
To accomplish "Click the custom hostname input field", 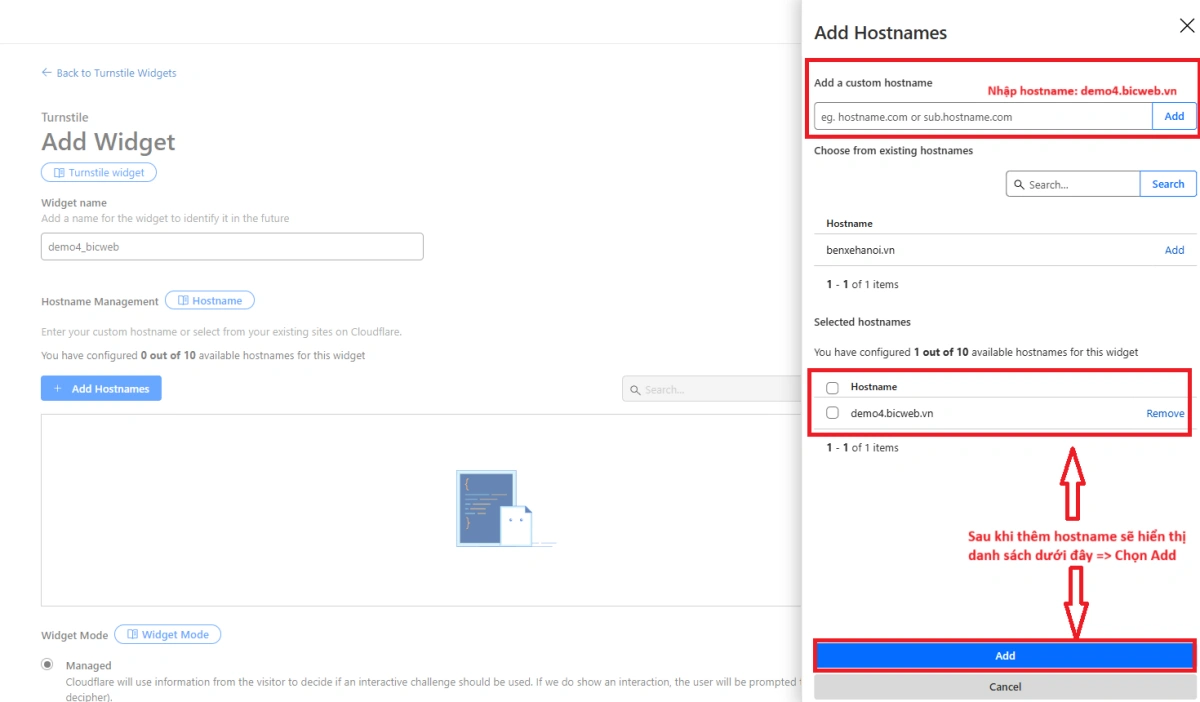I will tap(983, 116).
